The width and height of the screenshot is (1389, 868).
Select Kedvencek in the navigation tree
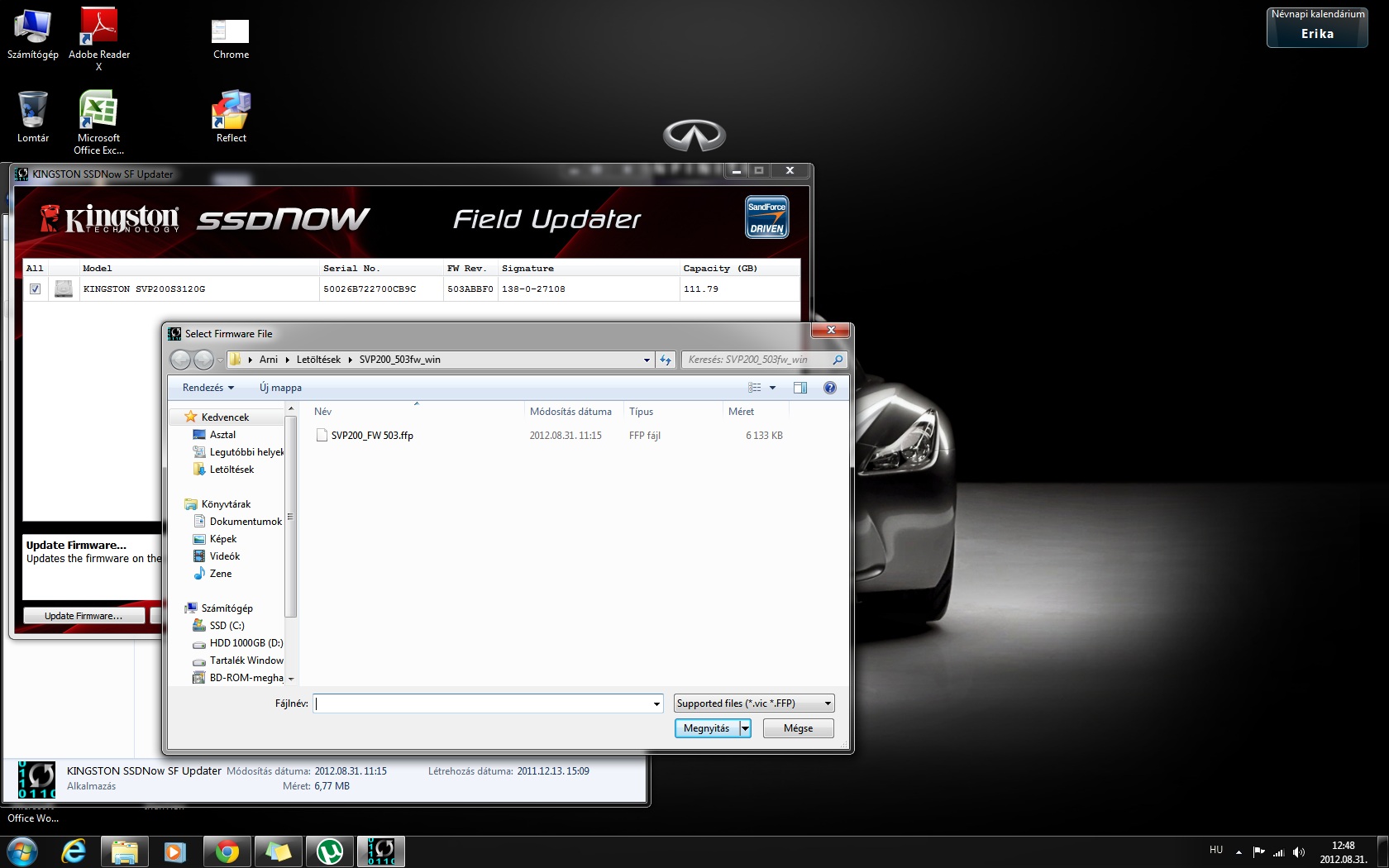tap(225, 417)
